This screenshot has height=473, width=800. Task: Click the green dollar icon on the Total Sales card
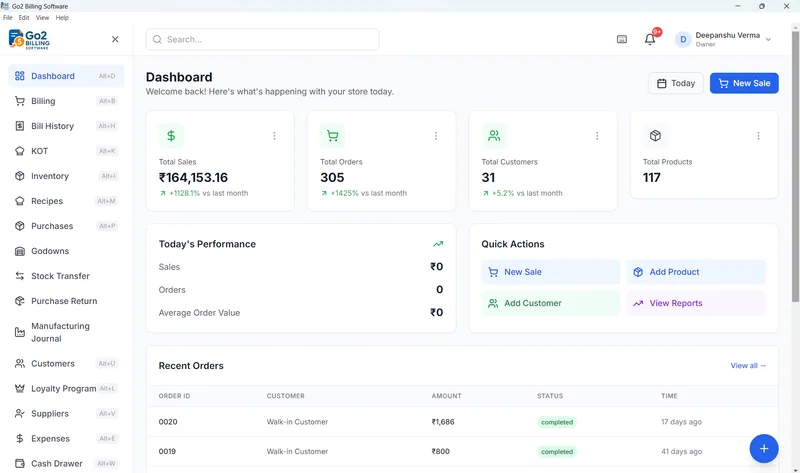point(171,136)
